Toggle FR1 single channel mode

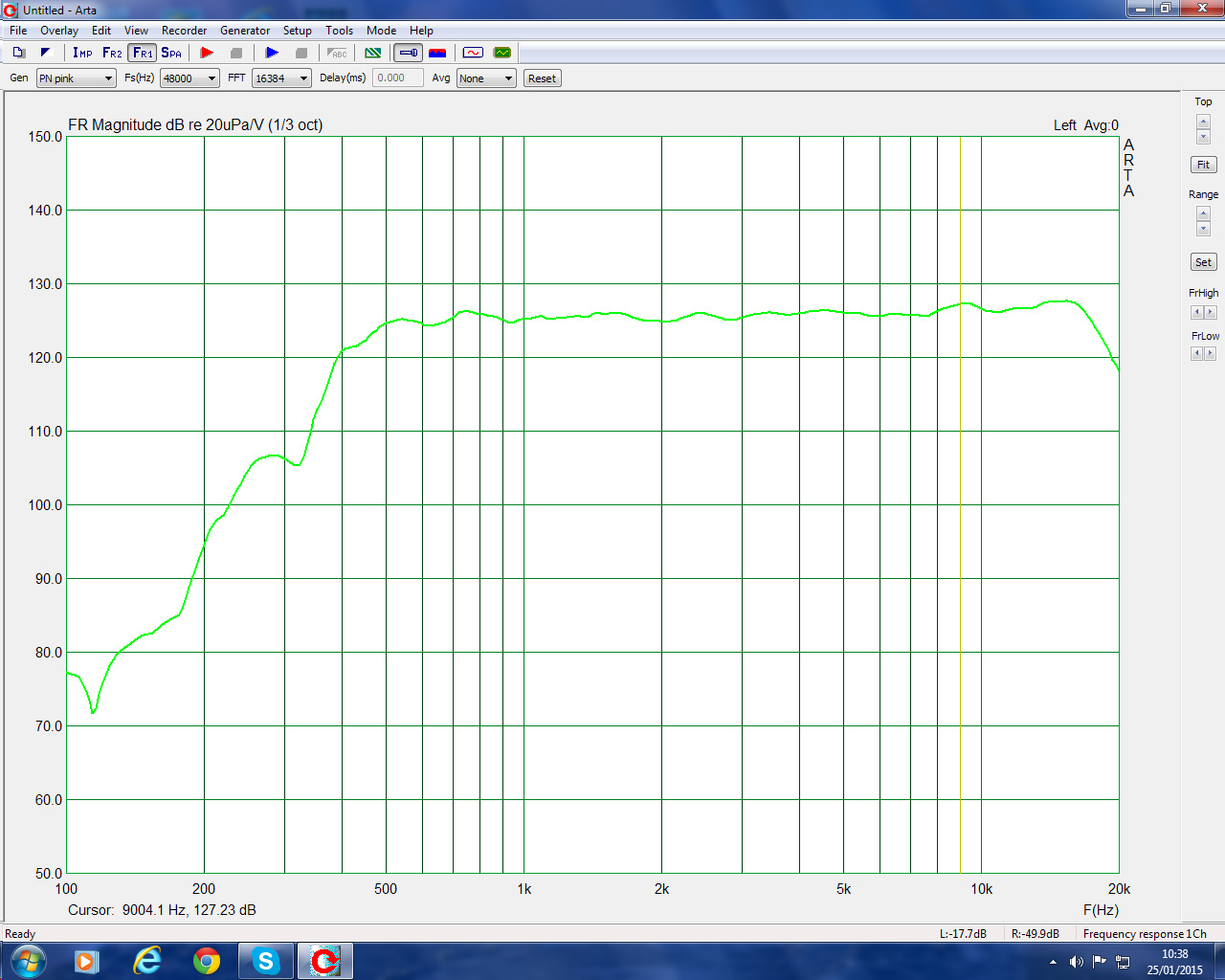[x=143, y=53]
